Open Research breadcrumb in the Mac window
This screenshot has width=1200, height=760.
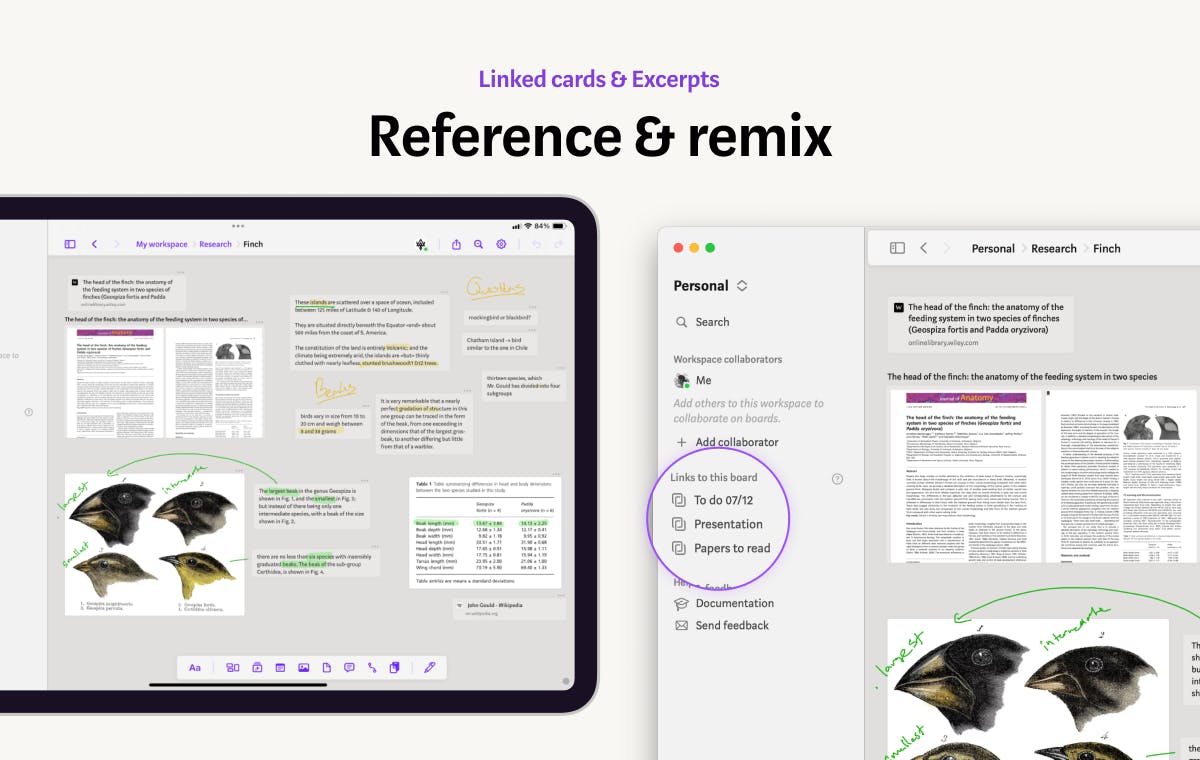pyautogui.click(x=1054, y=249)
